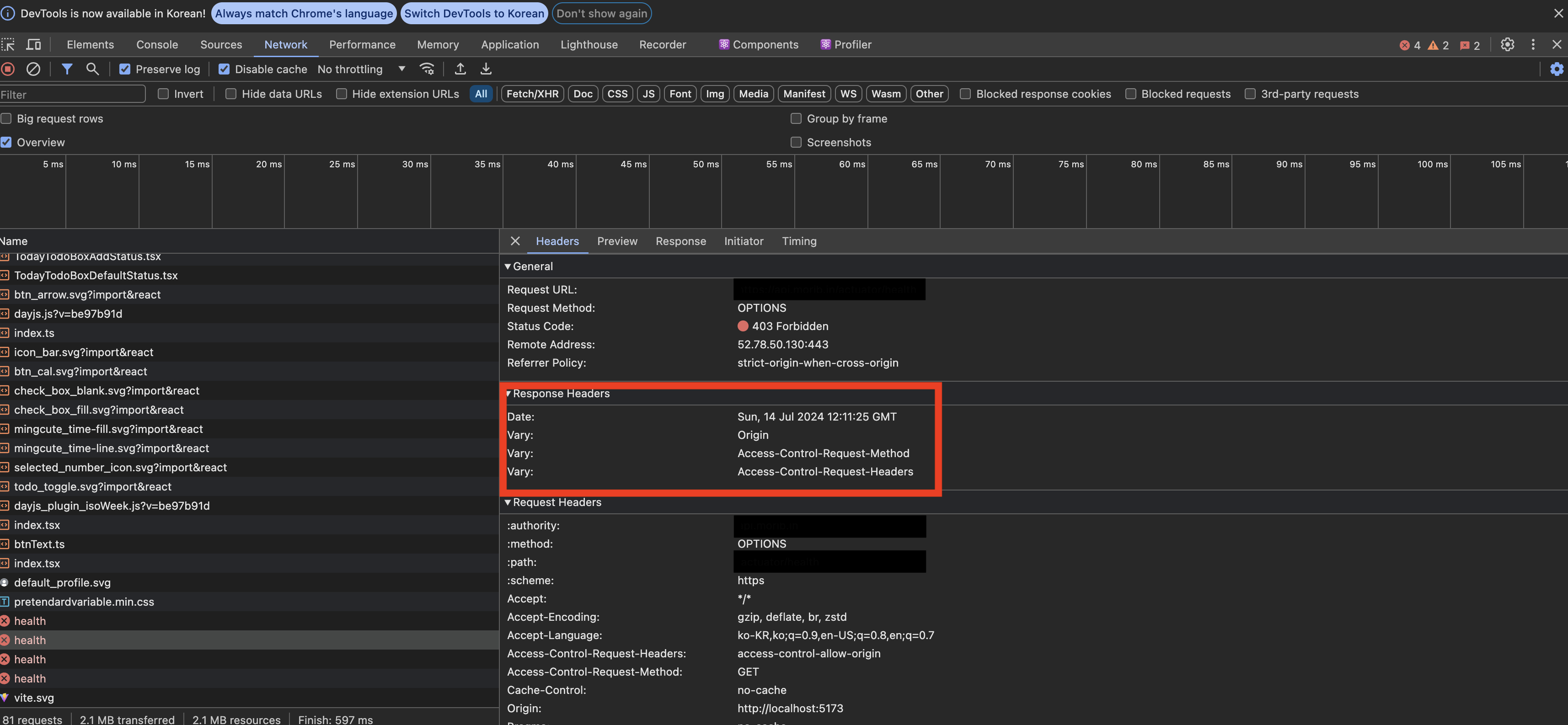Screen dimensions: 1568x725
Task: Select the Fetch/XHR filter button
Action: point(532,94)
